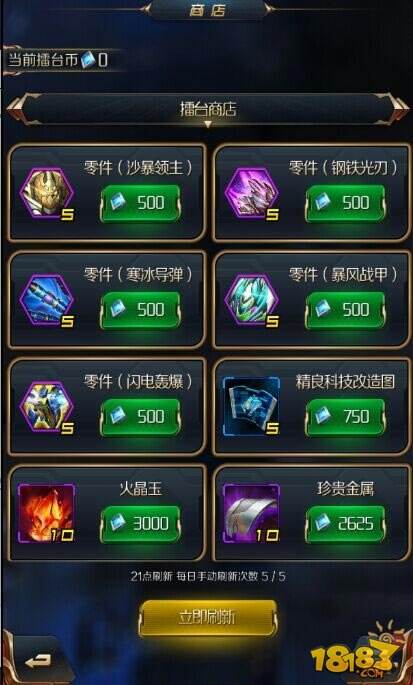Select the 寒冰导弹 part icon
413x685 pixels.
[x=46, y=300]
